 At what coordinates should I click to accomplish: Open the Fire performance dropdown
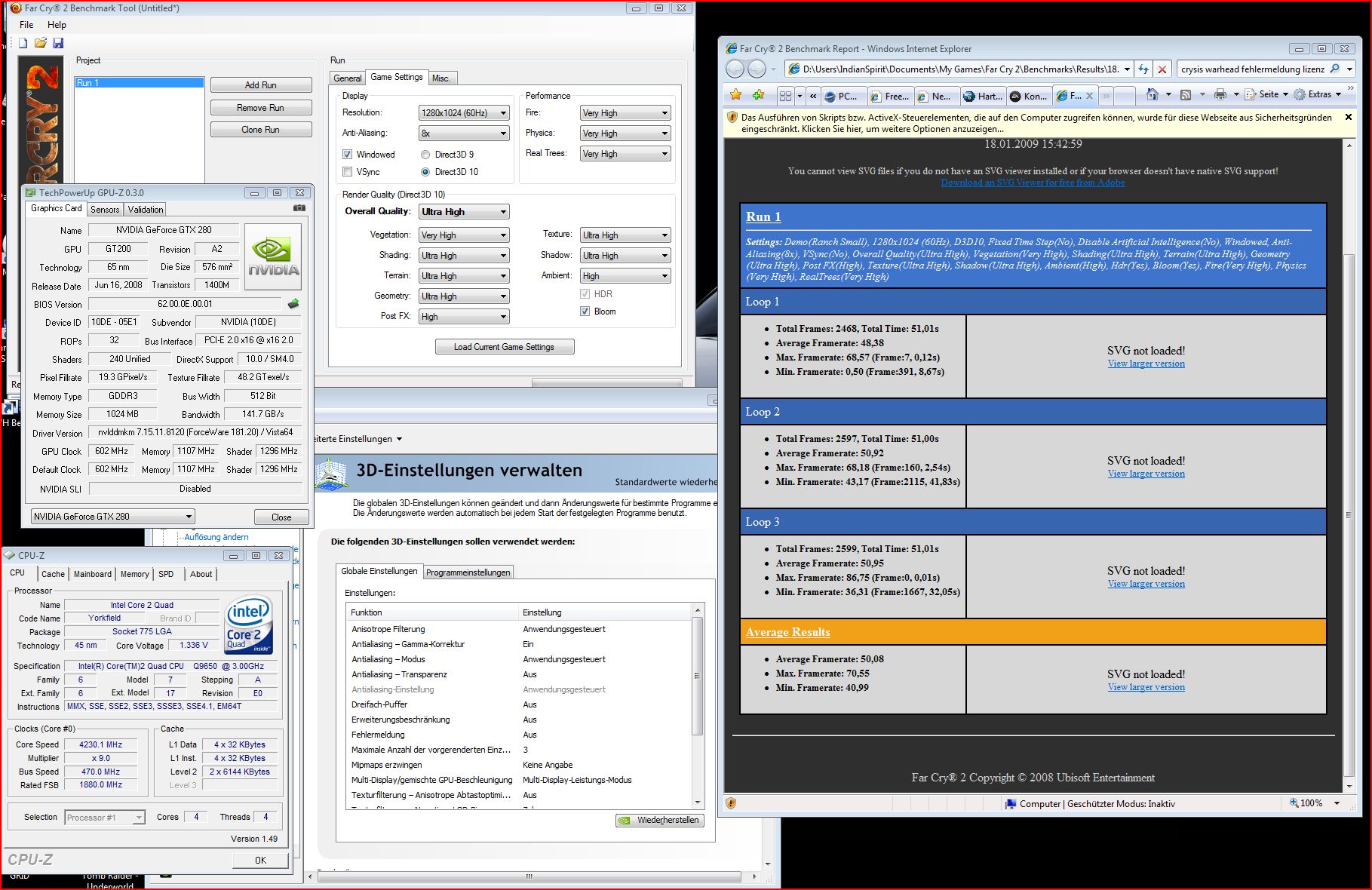(625, 113)
